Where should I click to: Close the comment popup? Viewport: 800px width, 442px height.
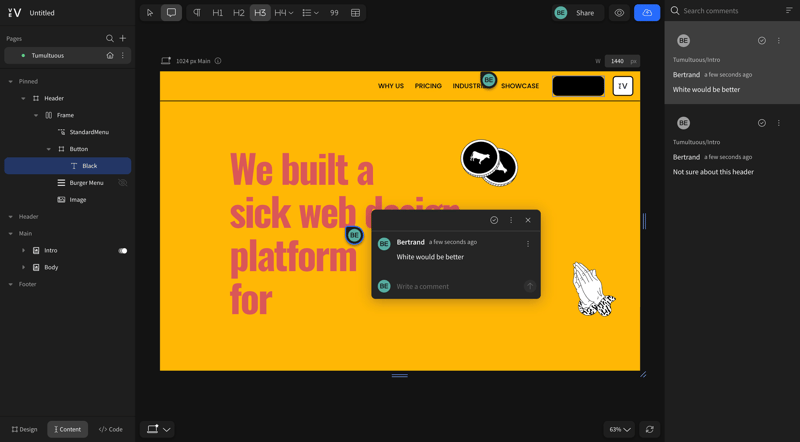528,220
